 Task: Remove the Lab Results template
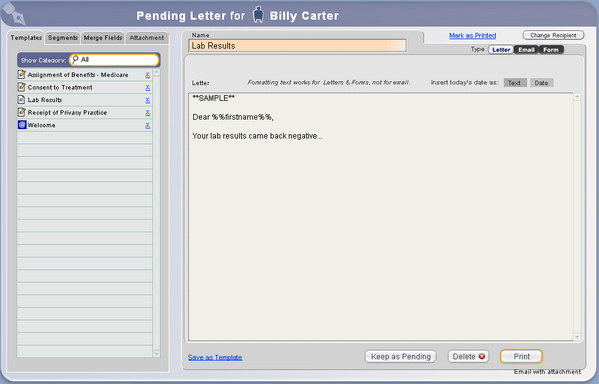pos(147,100)
